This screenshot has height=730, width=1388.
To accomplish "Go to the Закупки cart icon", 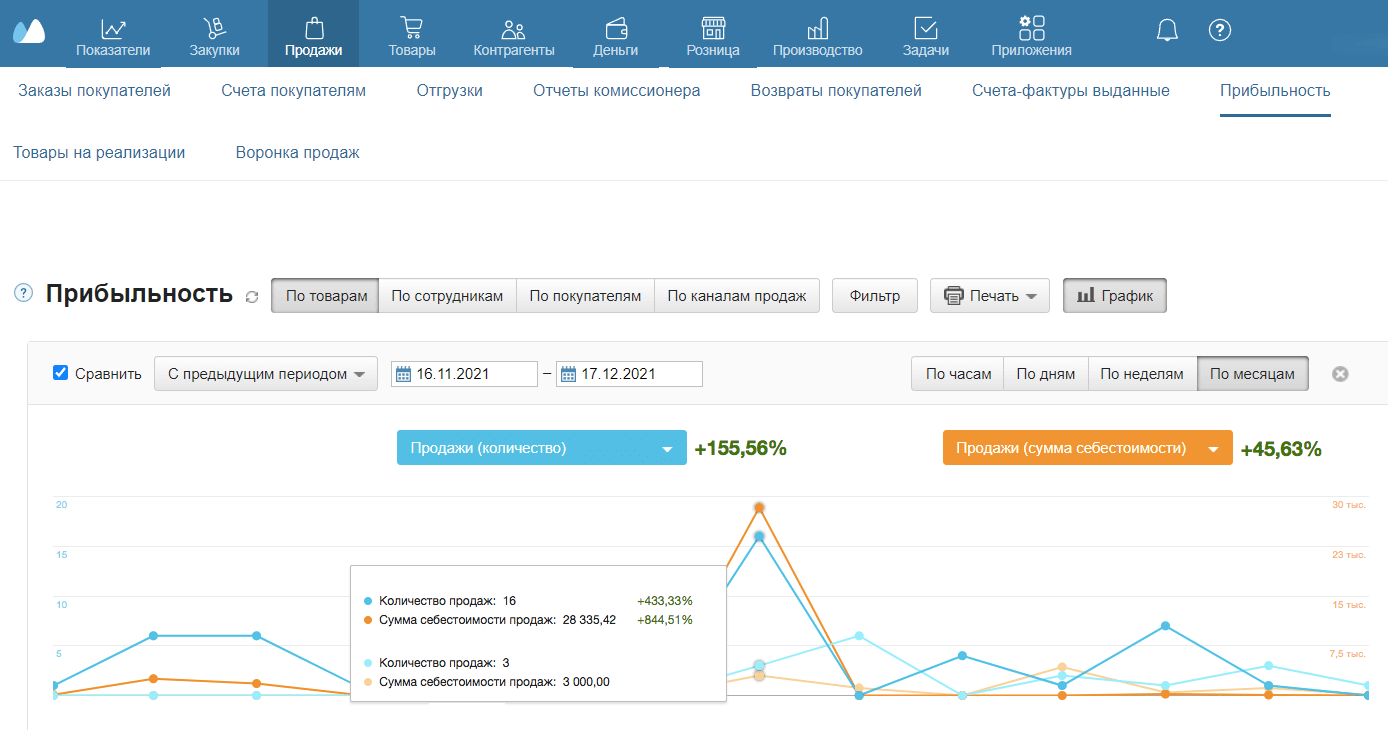I will [214, 28].
